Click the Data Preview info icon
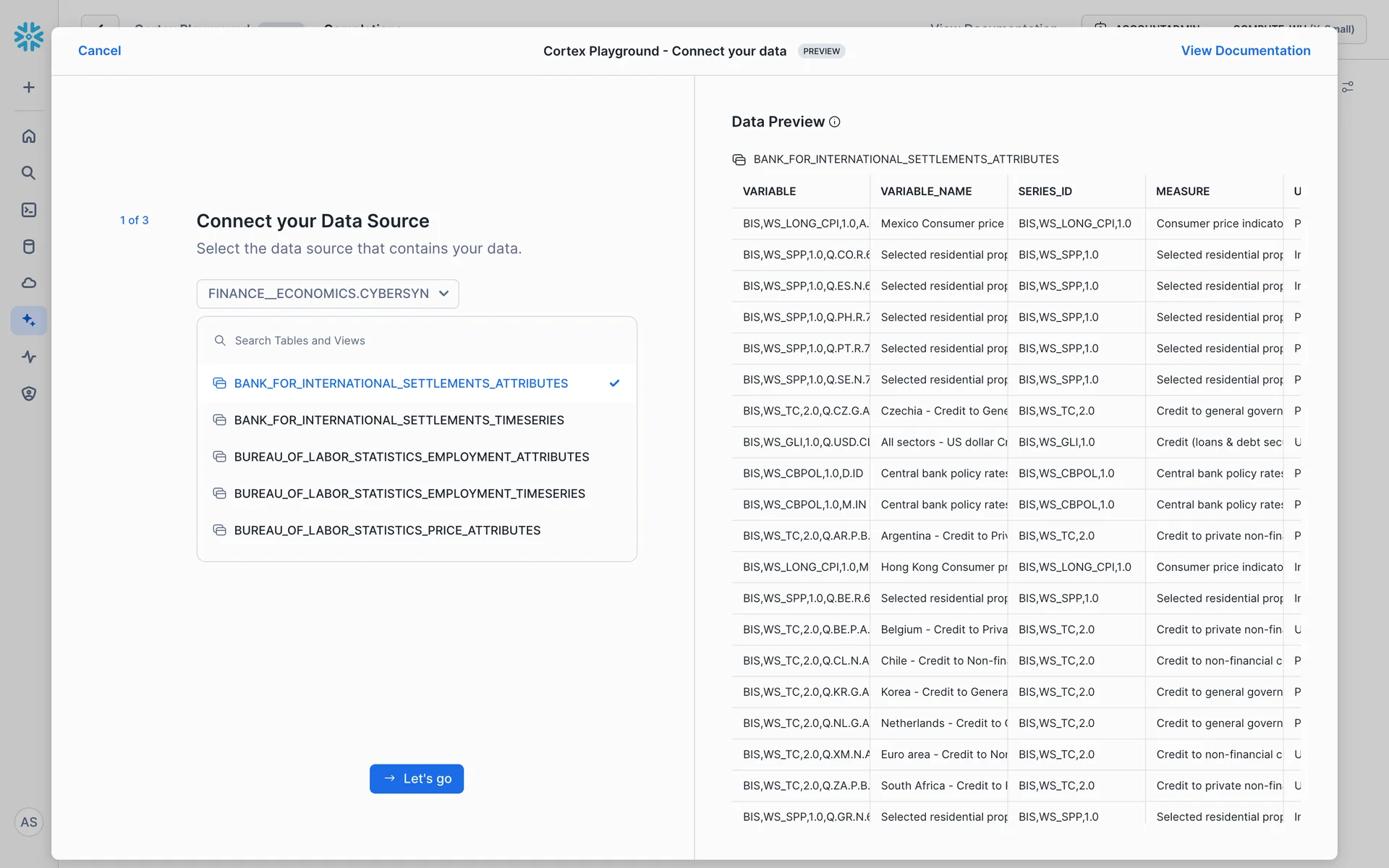This screenshot has height=868, width=1389. click(834, 122)
